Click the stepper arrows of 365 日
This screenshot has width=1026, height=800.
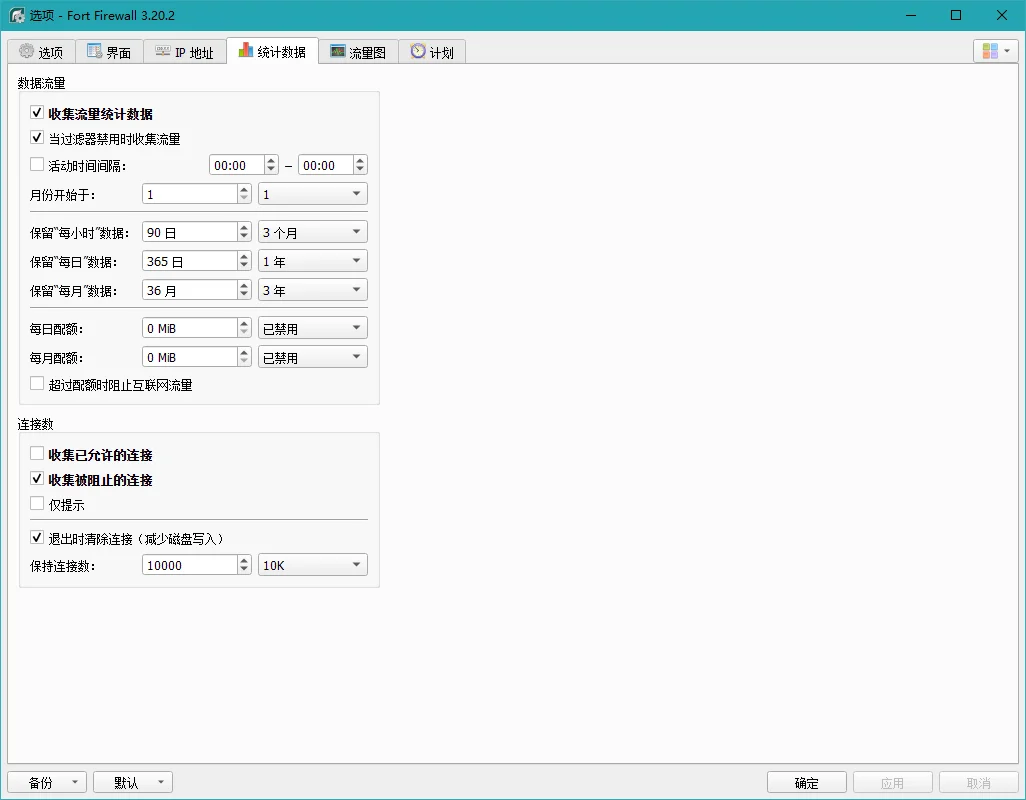(244, 261)
